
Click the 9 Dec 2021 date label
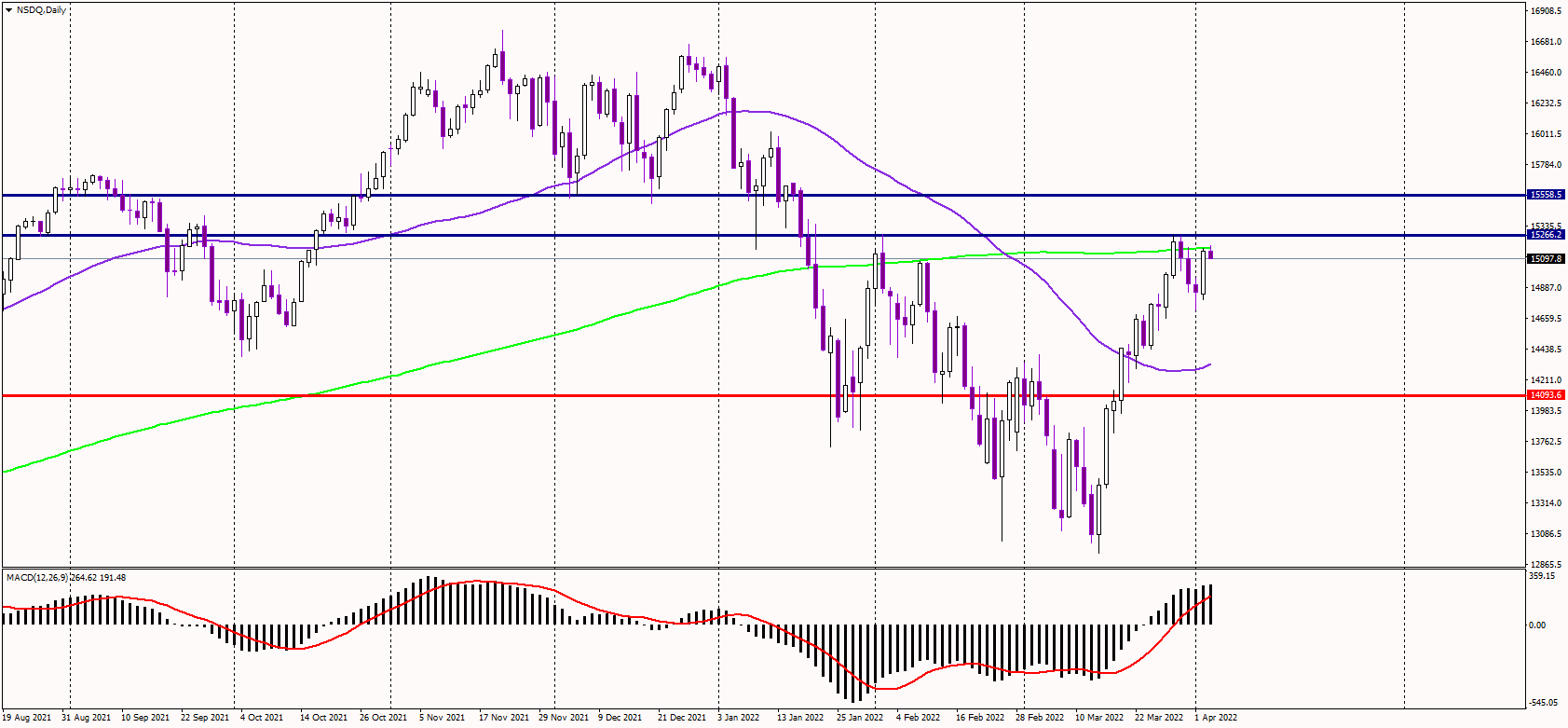pos(620,718)
